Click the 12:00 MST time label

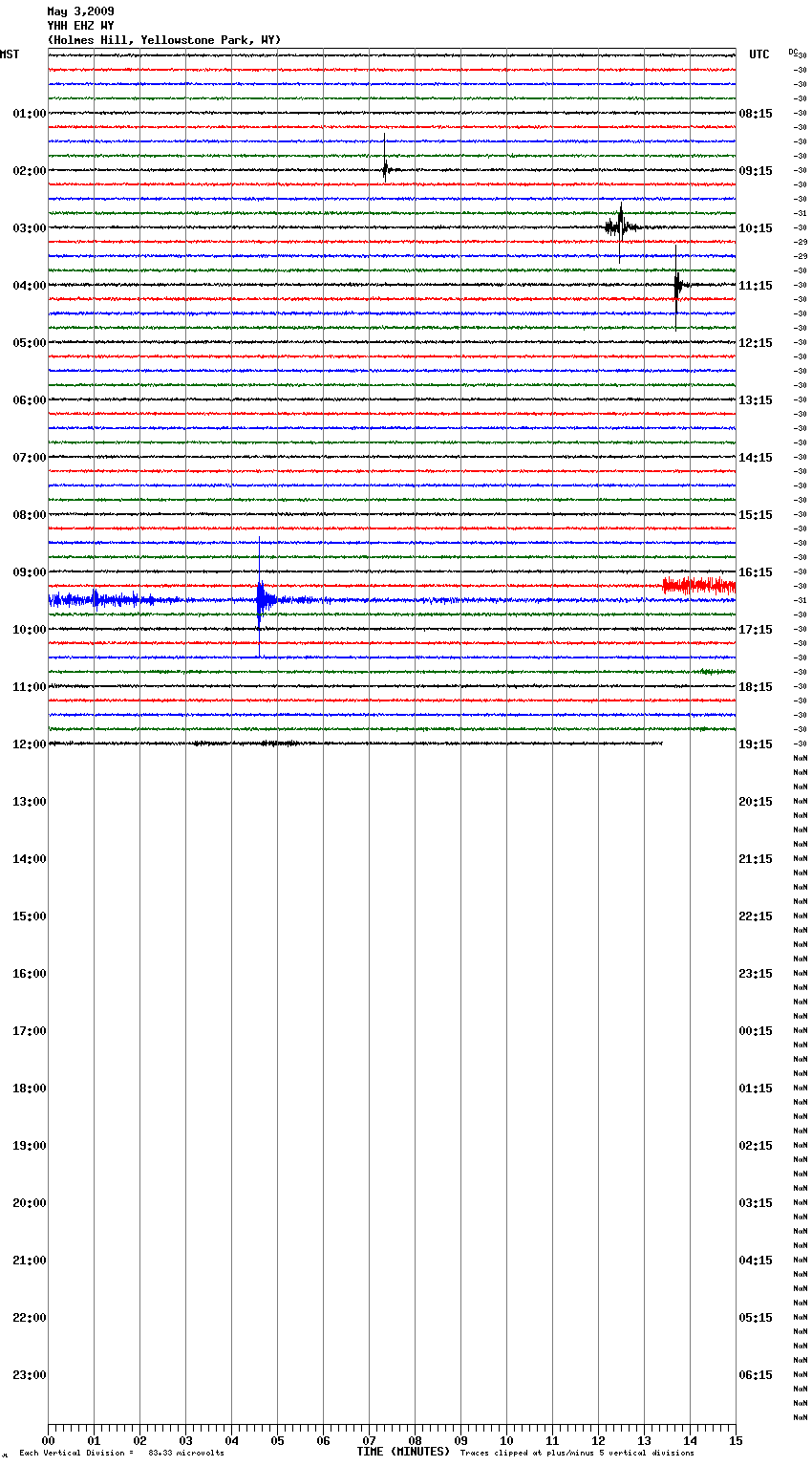29,744
